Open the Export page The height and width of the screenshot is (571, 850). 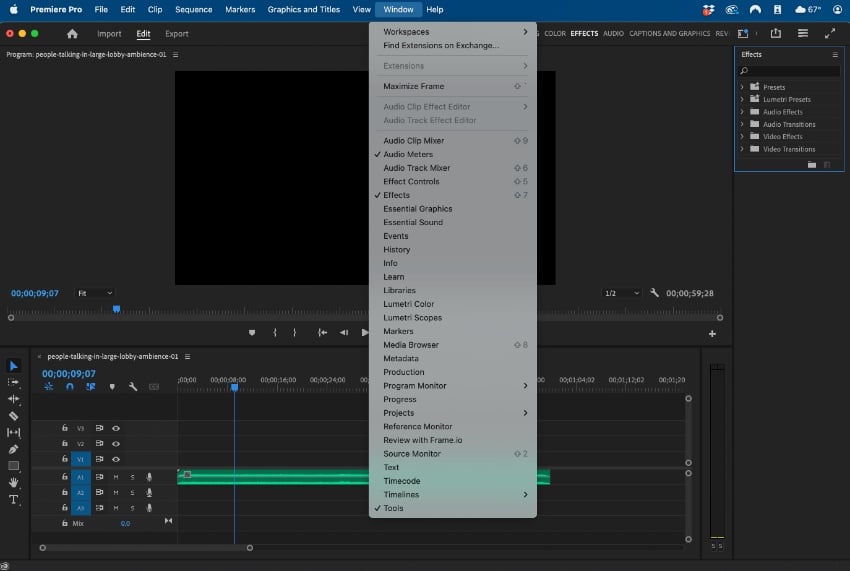click(x=177, y=34)
